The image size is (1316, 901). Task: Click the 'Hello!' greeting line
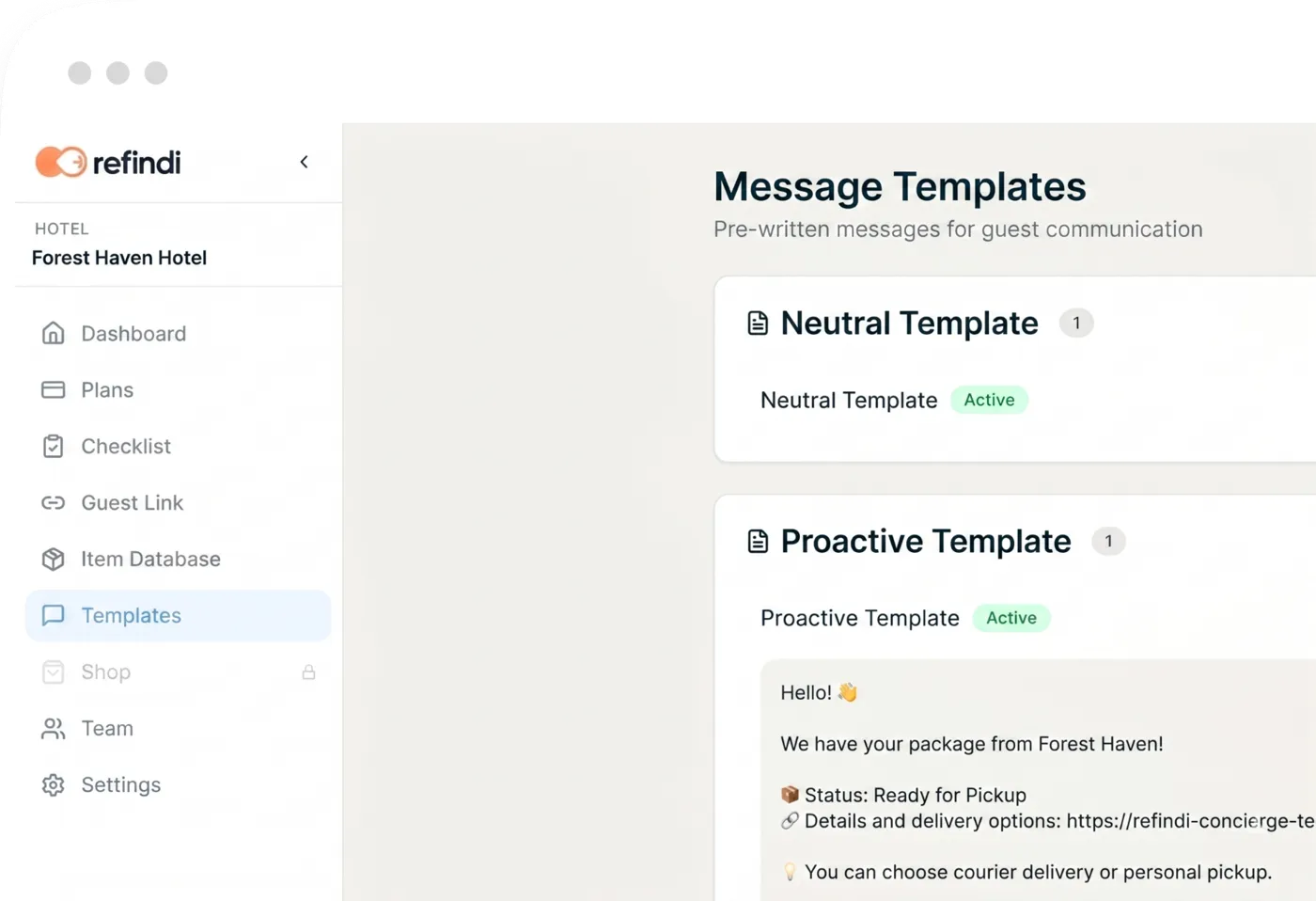click(x=819, y=692)
